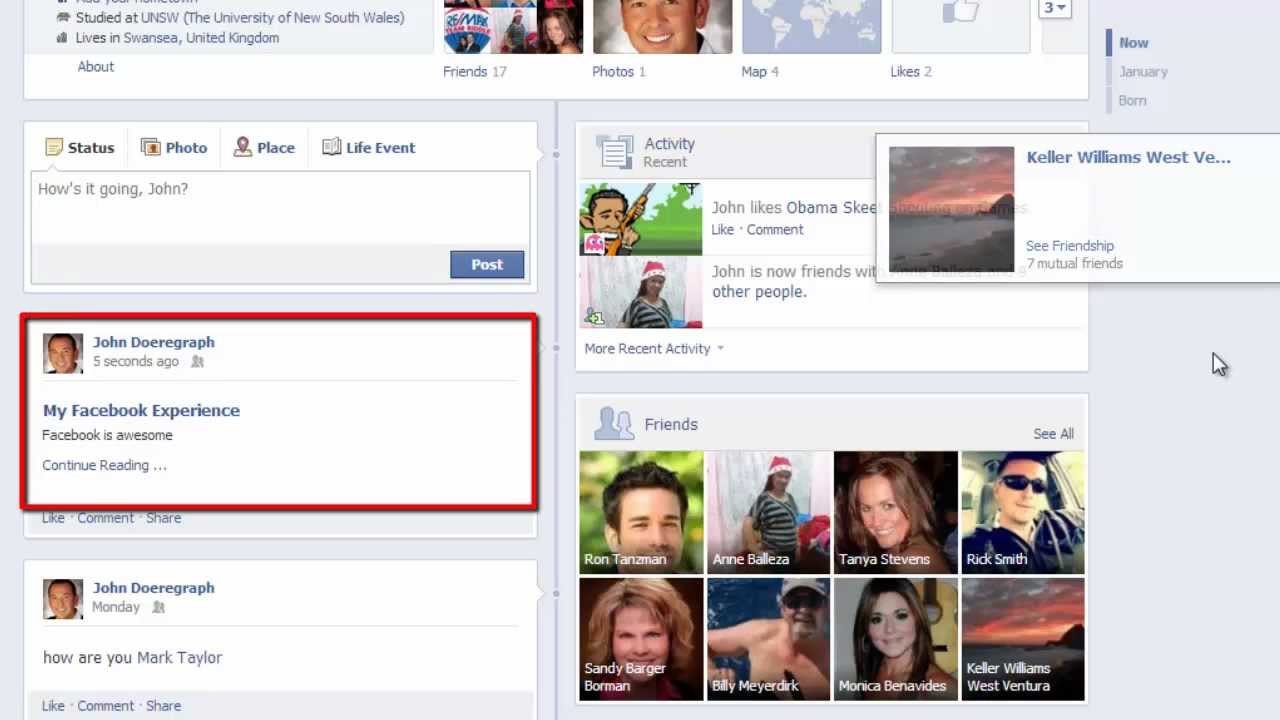Screen dimensions: 1280x720
Task: Like the My Facebook Experience post
Action: [x=53, y=518]
